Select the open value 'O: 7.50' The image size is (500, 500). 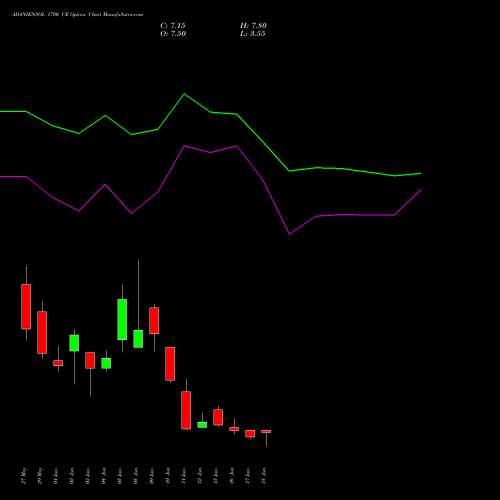pyautogui.click(x=173, y=34)
